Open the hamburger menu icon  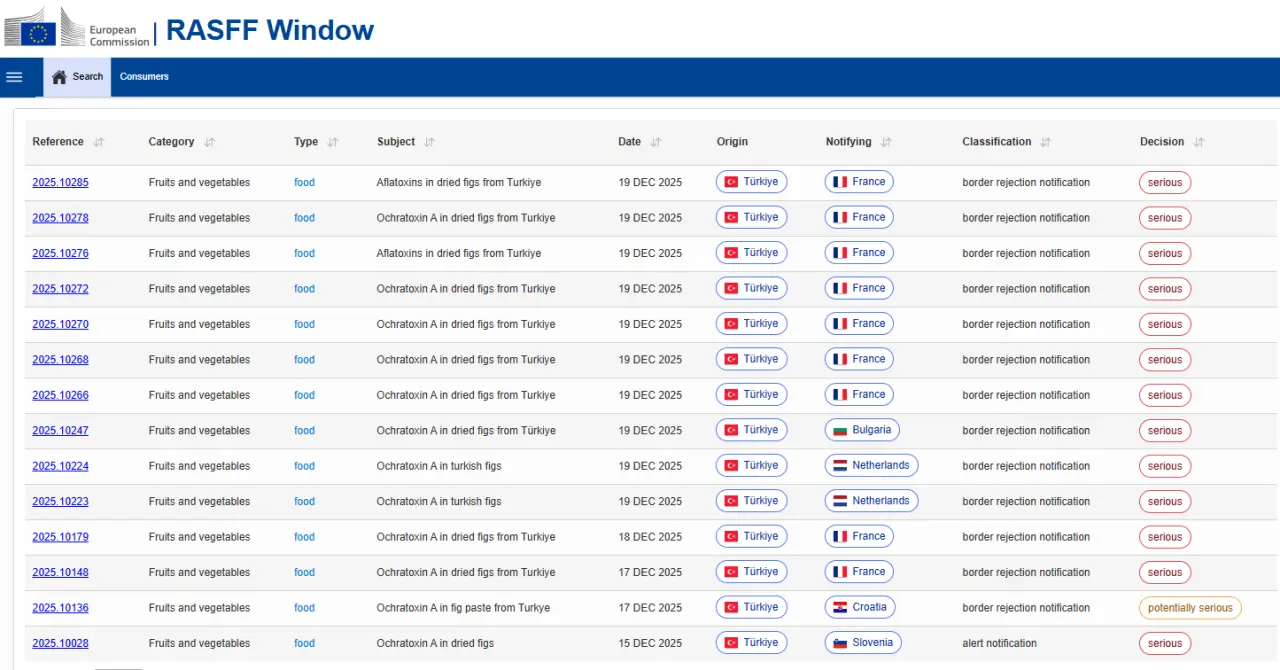pos(14,77)
